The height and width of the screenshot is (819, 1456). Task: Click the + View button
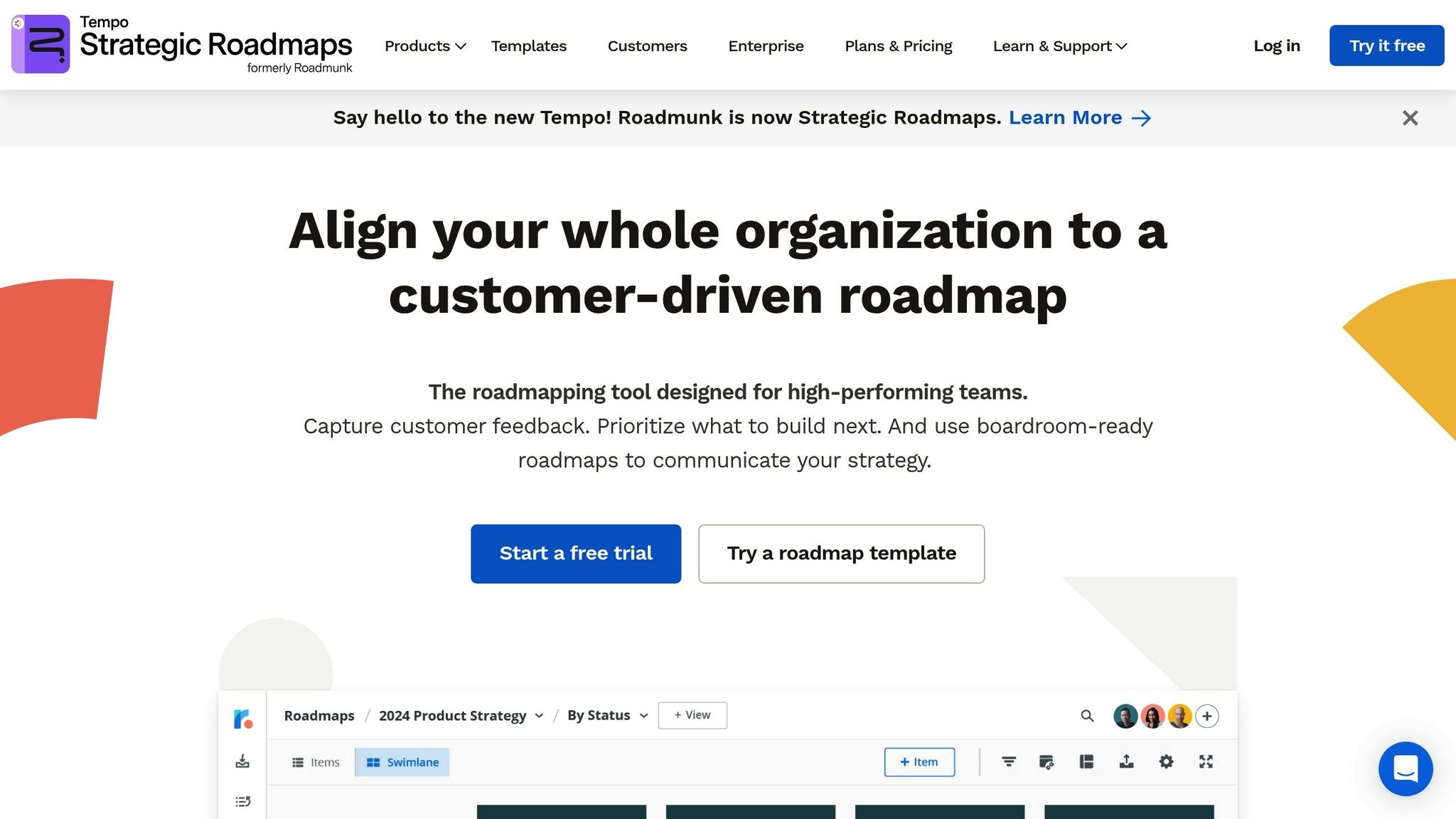pos(692,715)
